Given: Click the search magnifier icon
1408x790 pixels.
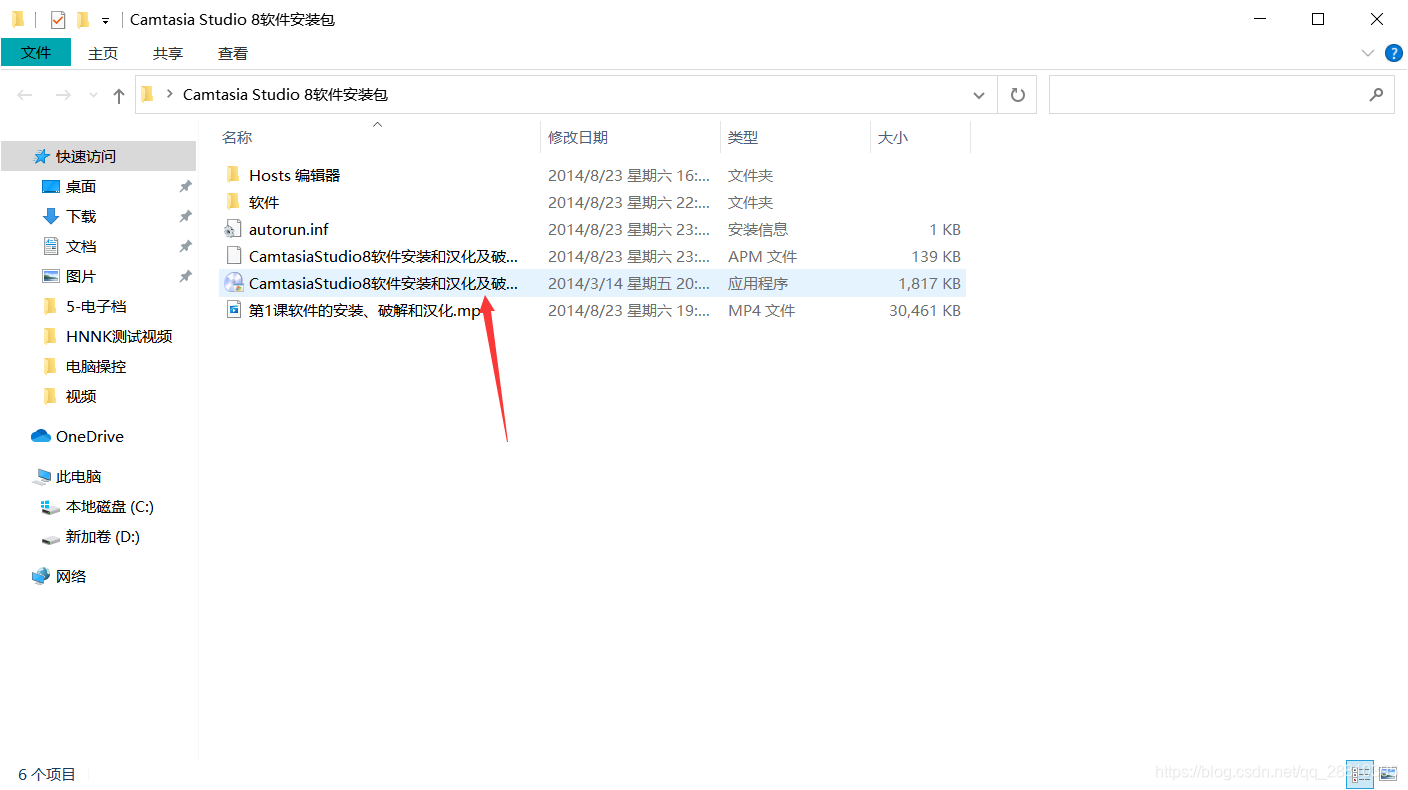Looking at the screenshot, I should pyautogui.click(x=1376, y=95).
